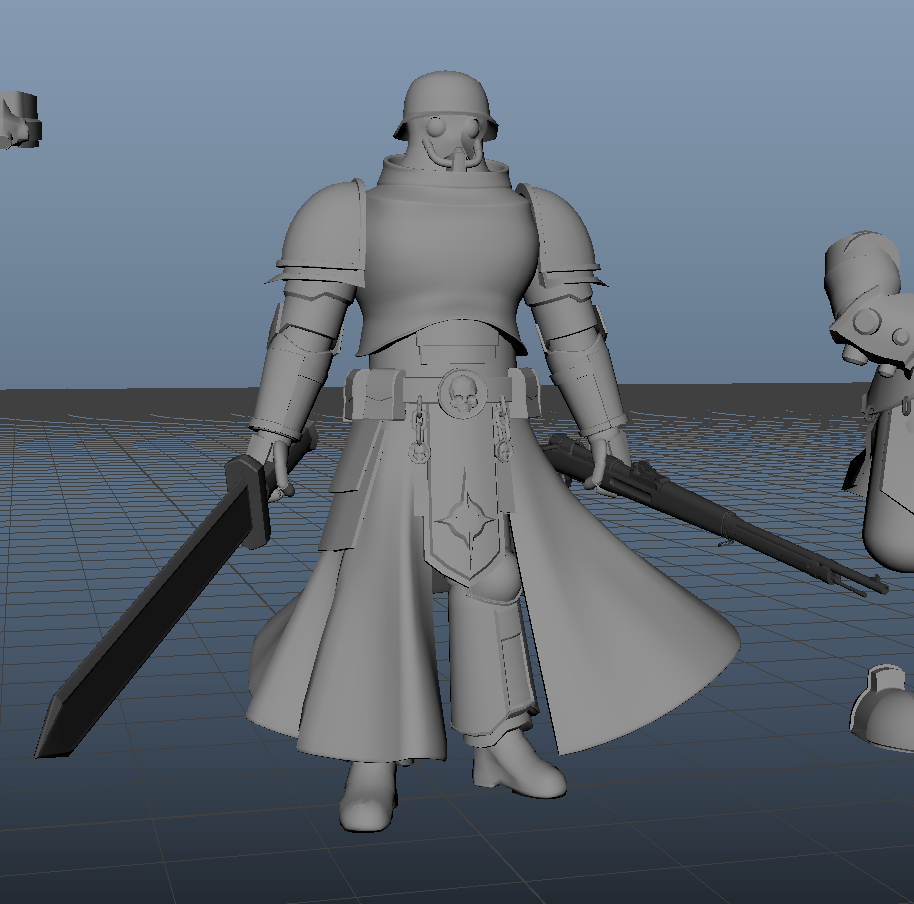This screenshot has width=914, height=904.
Task: Select the boot beneath the long coat
Action: point(368,796)
